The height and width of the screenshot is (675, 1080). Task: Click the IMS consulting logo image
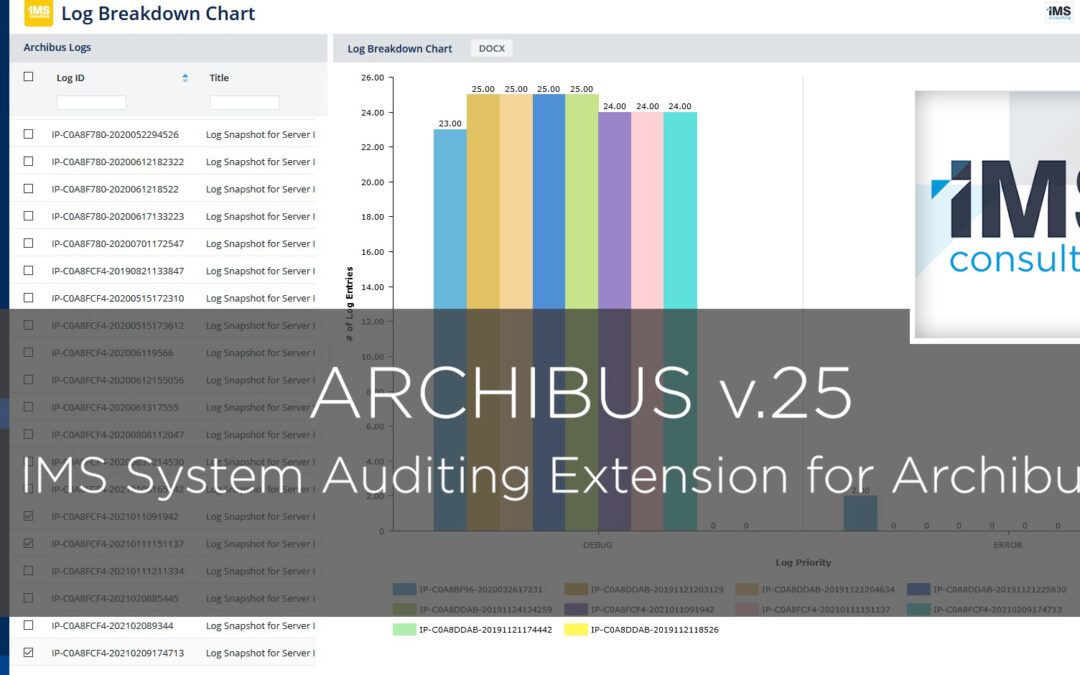[x=997, y=214]
